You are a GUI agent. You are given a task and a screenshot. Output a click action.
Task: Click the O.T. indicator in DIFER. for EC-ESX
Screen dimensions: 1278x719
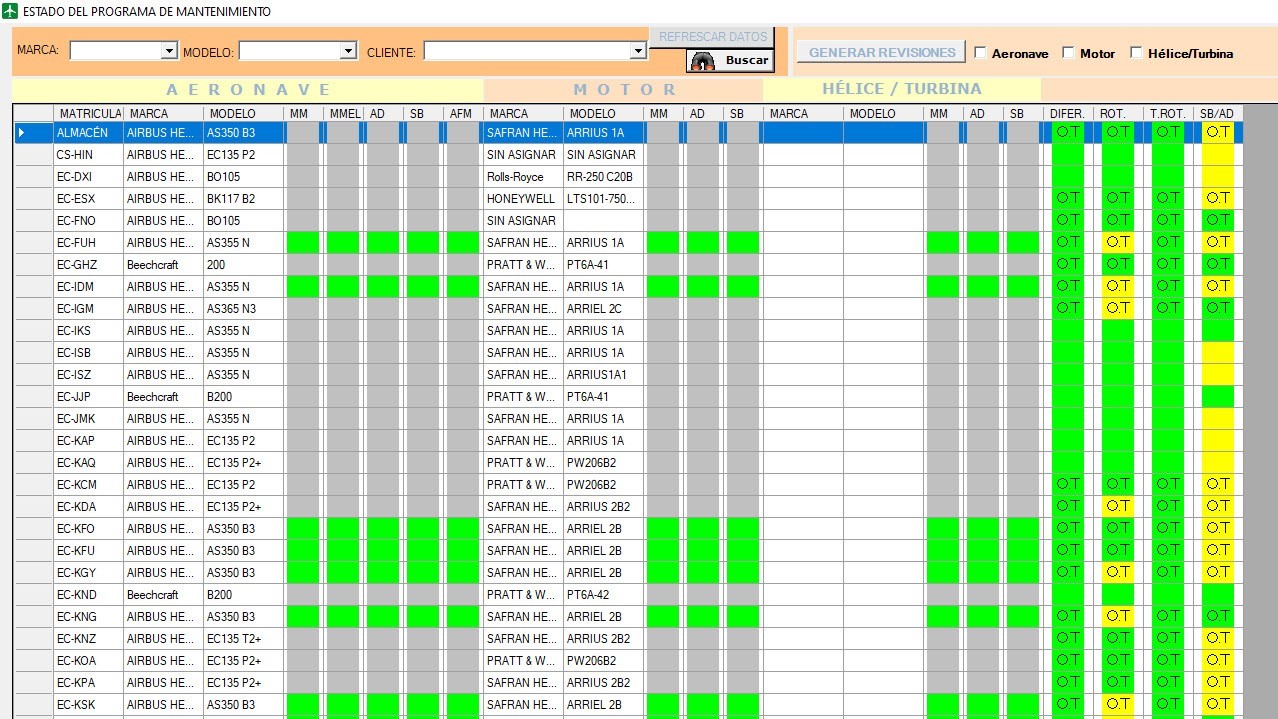pyautogui.click(x=1068, y=198)
